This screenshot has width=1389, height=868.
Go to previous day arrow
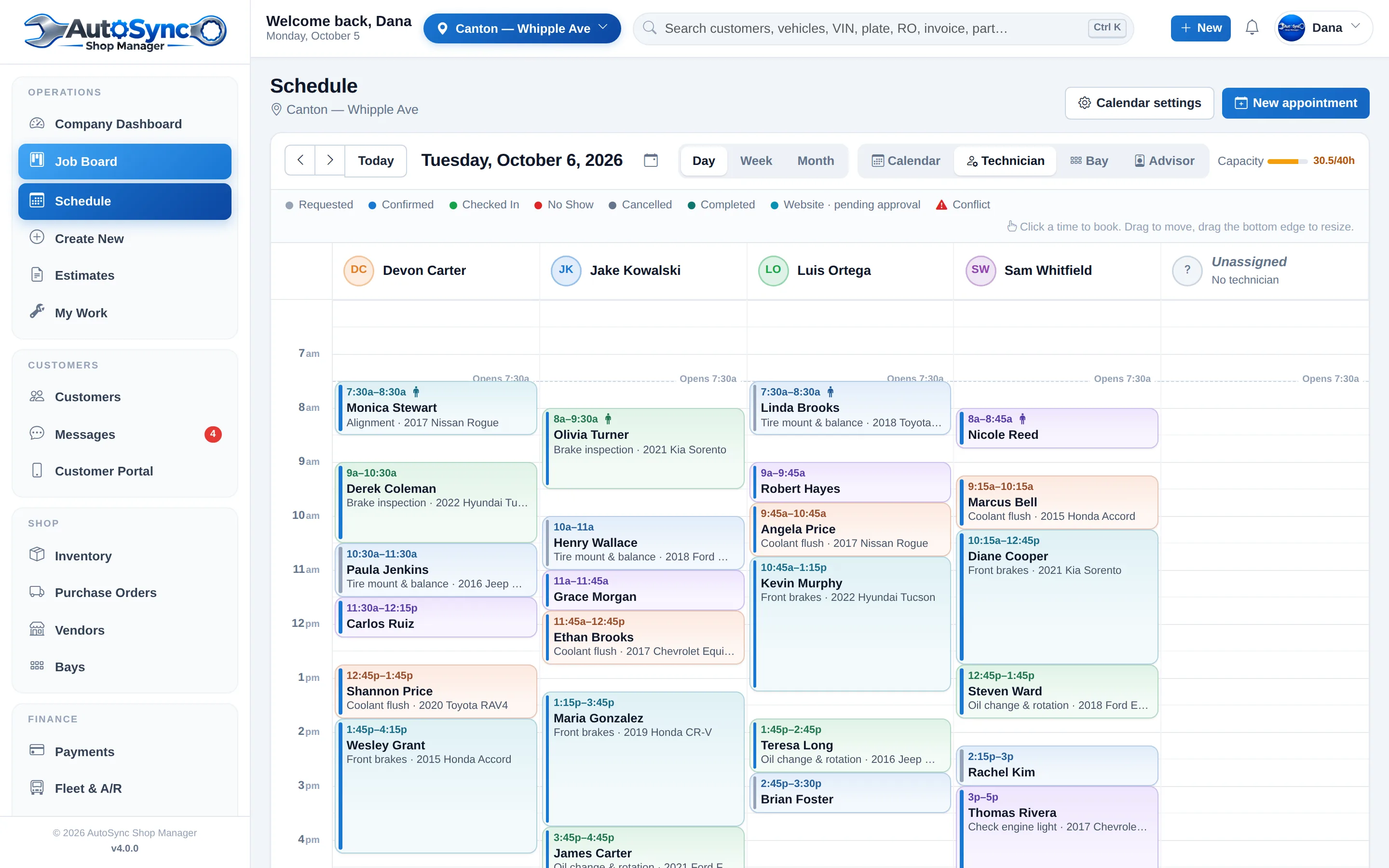tap(300, 160)
